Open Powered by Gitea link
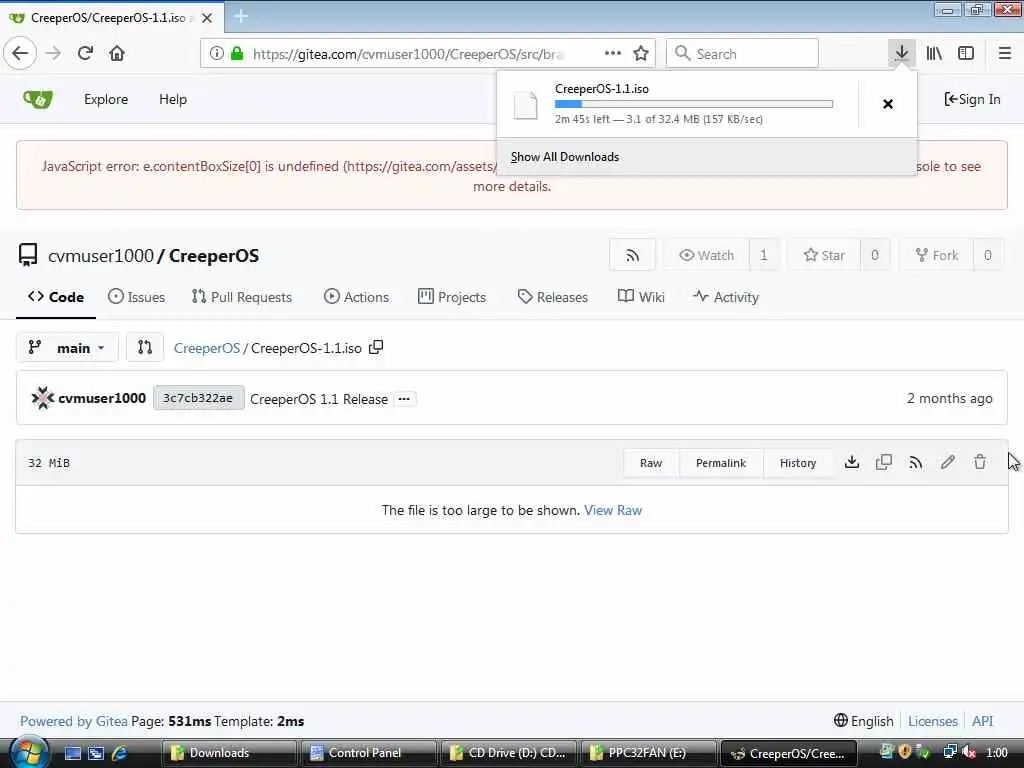 tap(73, 721)
